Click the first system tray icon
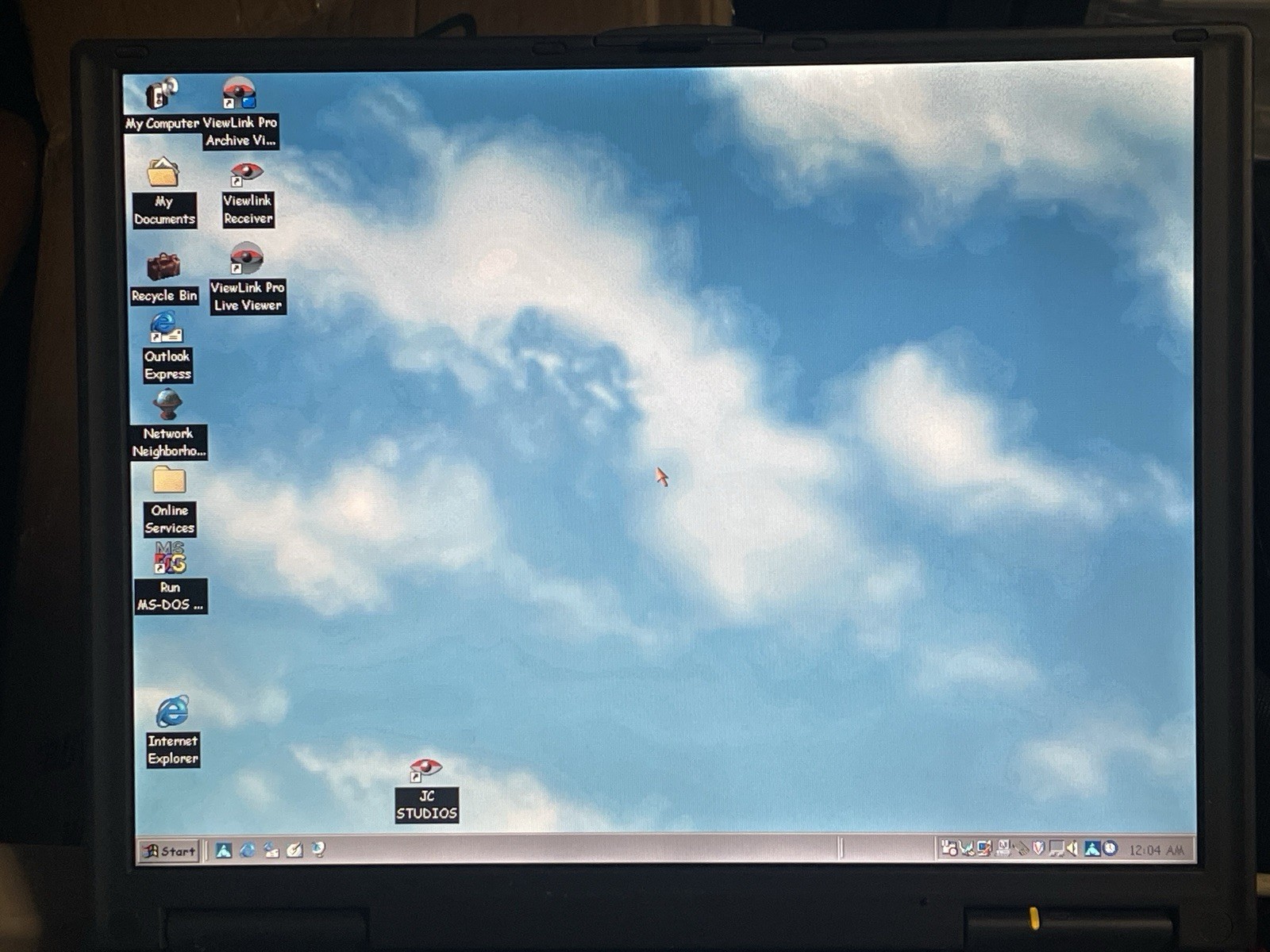This screenshot has width=1270, height=952. [949, 848]
